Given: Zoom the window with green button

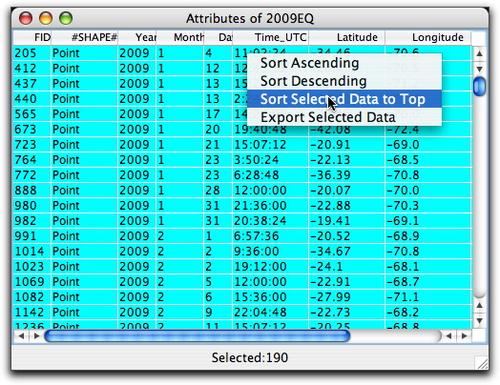Looking at the screenshot, I should tap(66, 18).
